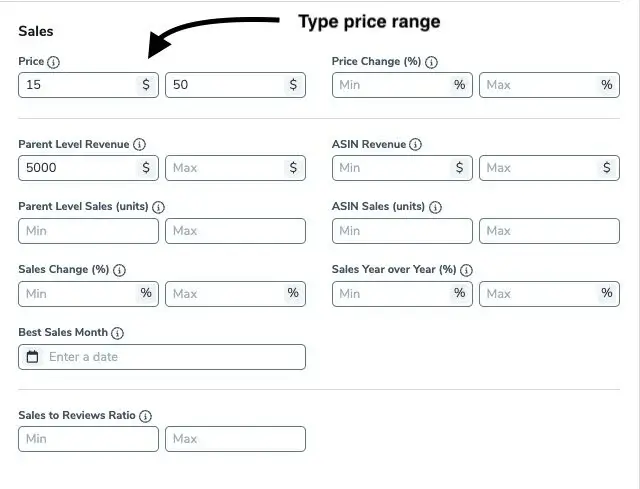Click the calendar icon in Best Sales Month
The image size is (640, 489).
pos(32,357)
